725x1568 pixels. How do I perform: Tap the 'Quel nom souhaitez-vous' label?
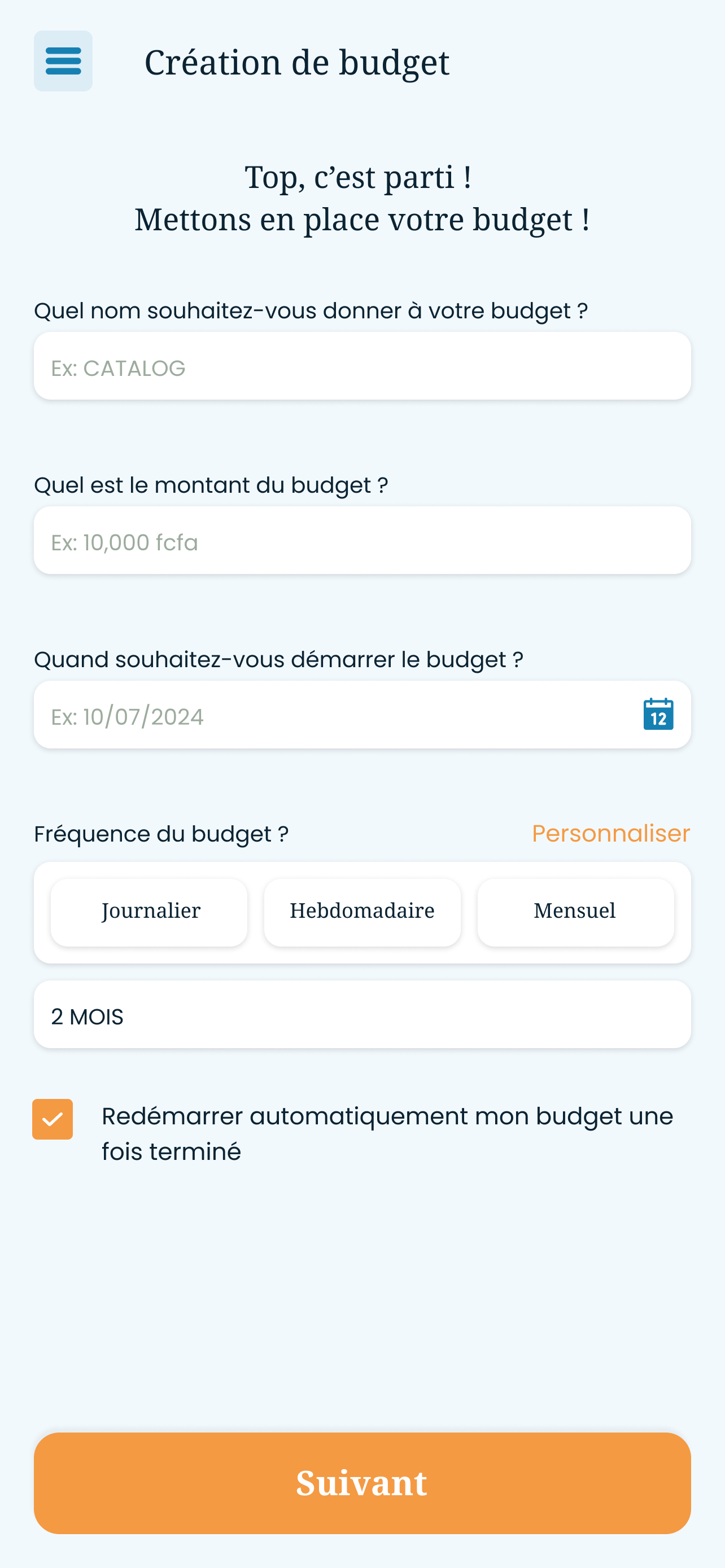[x=311, y=310]
